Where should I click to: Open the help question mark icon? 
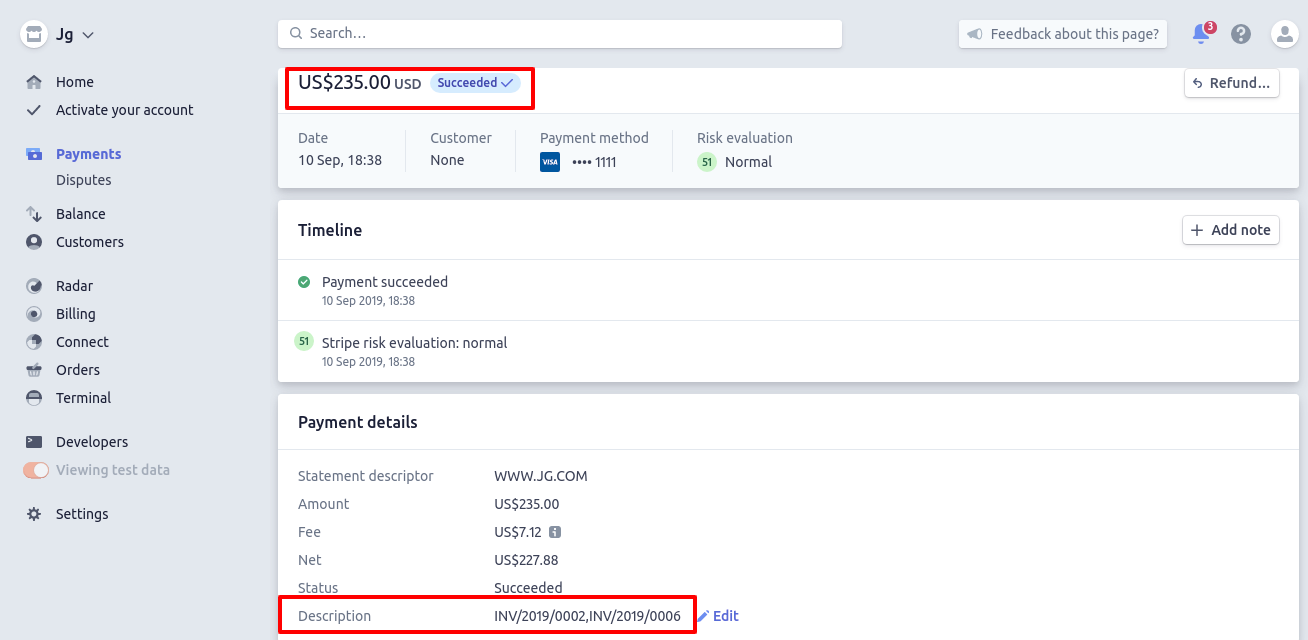(x=1241, y=34)
